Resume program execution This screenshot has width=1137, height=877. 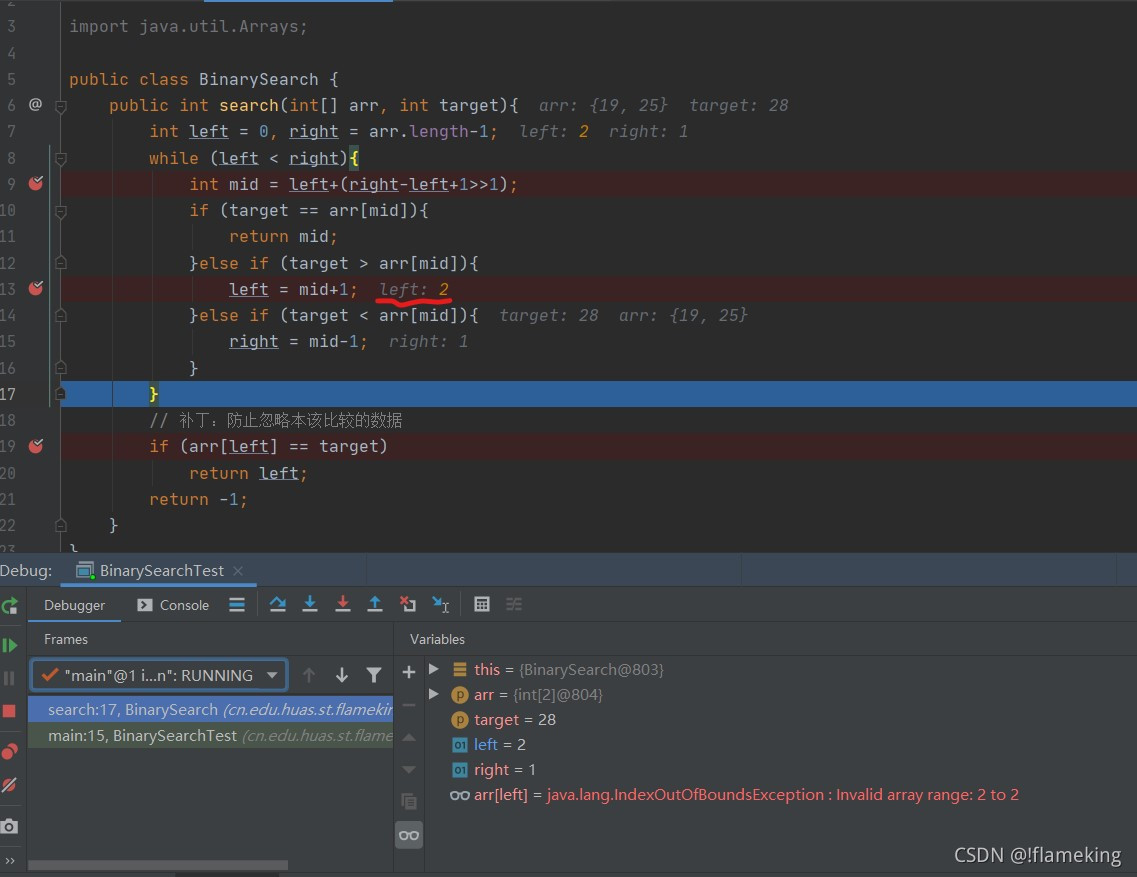click(x=9, y=645)
